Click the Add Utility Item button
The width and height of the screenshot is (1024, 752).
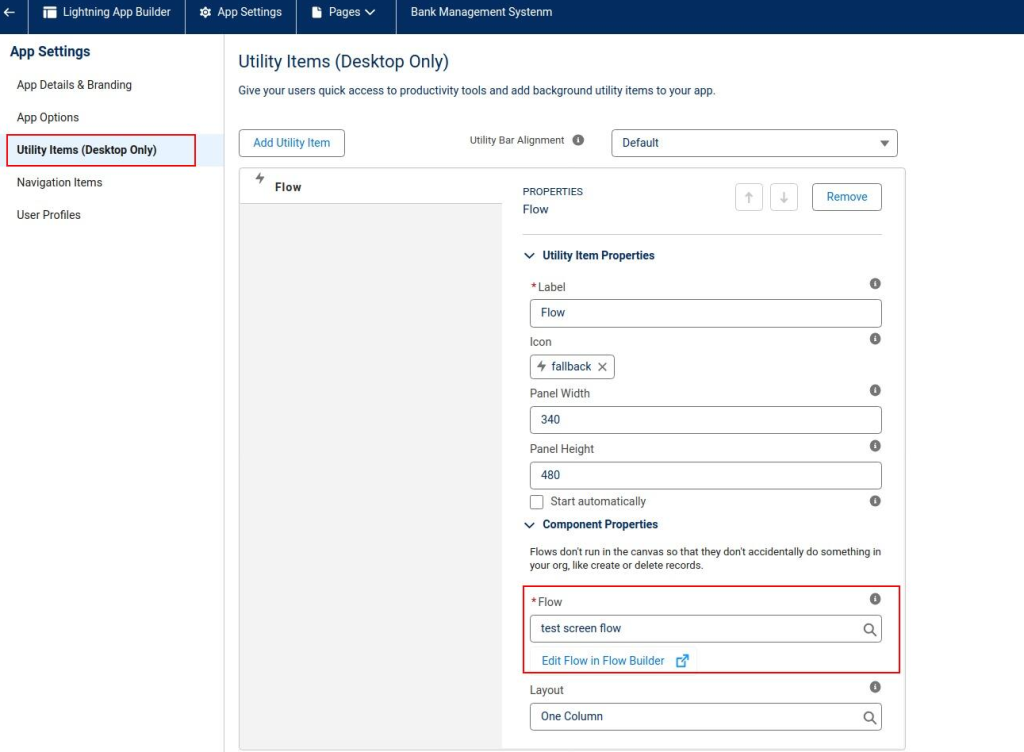point(291,143)
